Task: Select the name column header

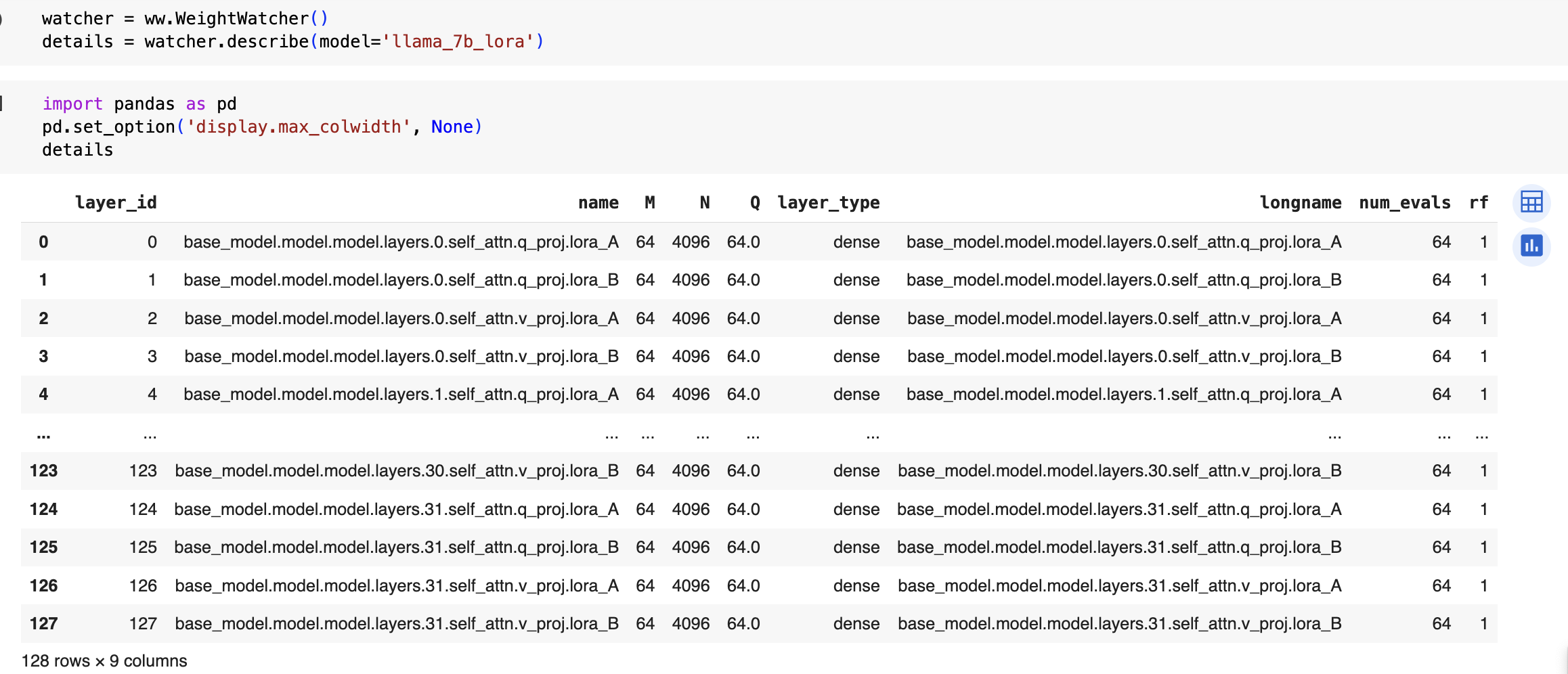Action: 598,203
